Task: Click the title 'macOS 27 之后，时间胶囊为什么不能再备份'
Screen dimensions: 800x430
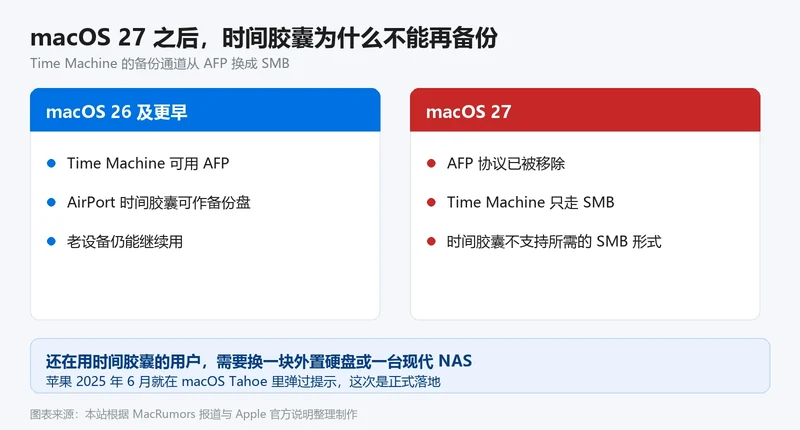Action: click(264, 38)
